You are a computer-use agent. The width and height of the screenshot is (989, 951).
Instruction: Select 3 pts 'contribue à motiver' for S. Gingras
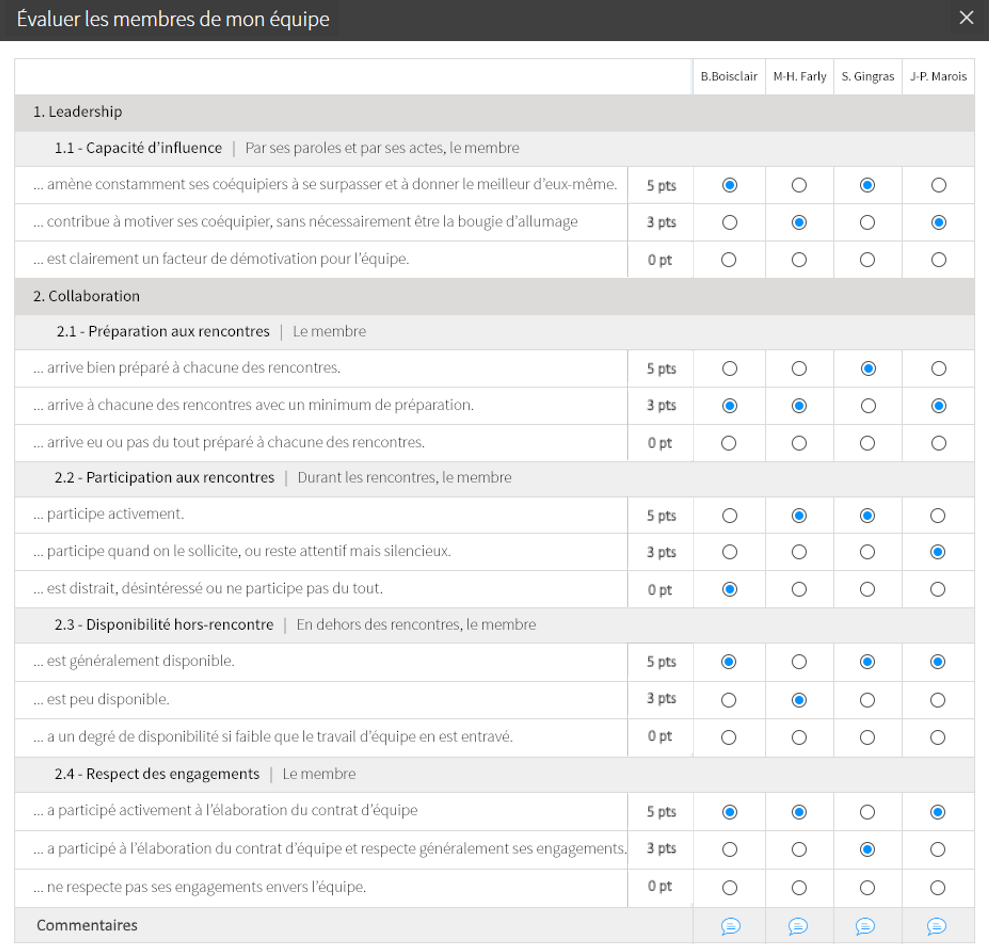[x=867, y=222]
